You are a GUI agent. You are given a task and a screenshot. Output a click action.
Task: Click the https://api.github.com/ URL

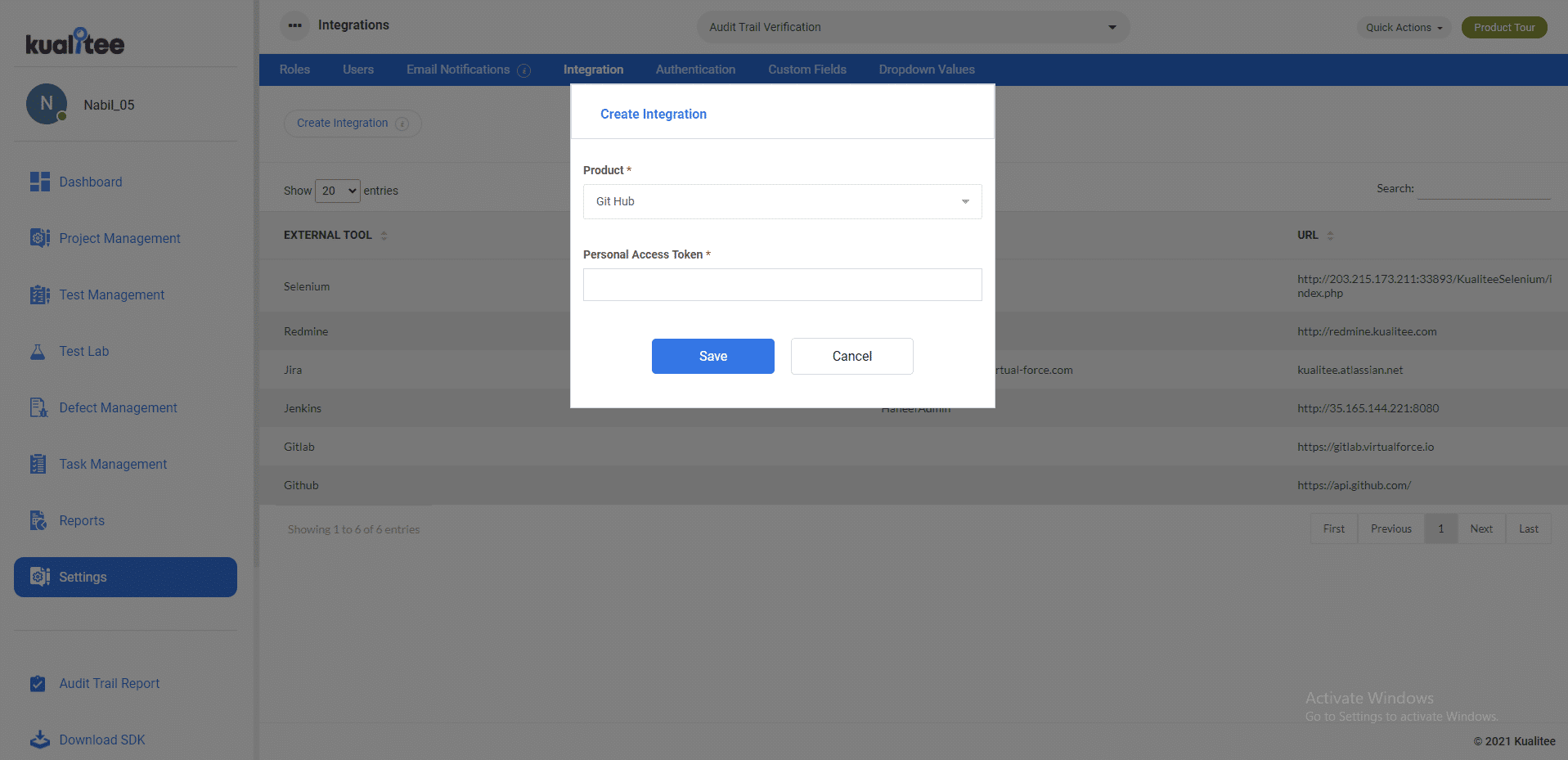tap(1354, 485)
